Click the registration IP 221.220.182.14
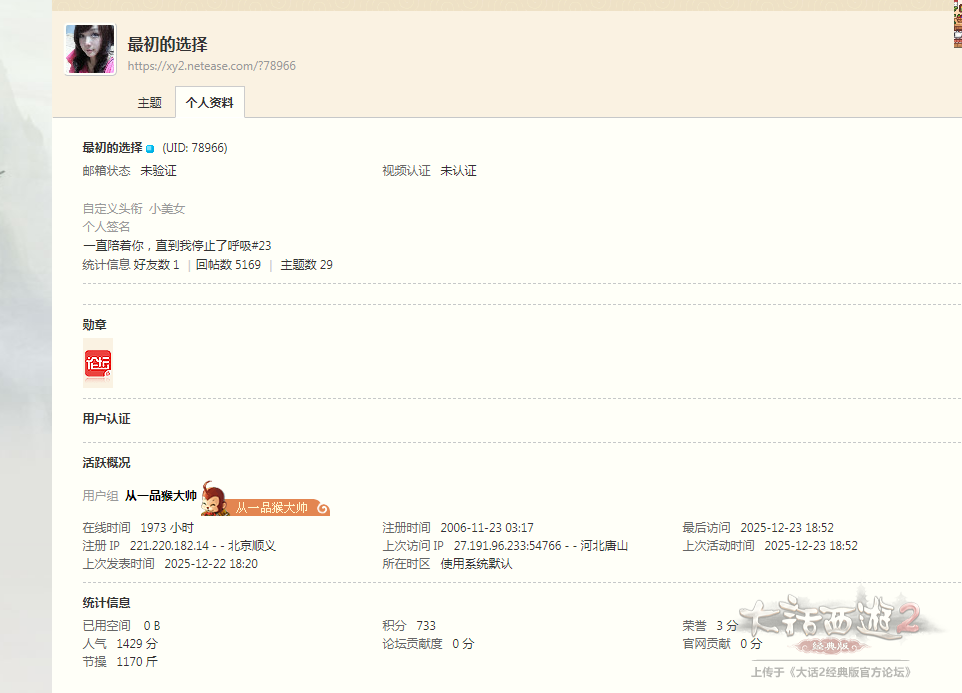The width and height of the screenshot is (962, 693). [x=169, y=546]
